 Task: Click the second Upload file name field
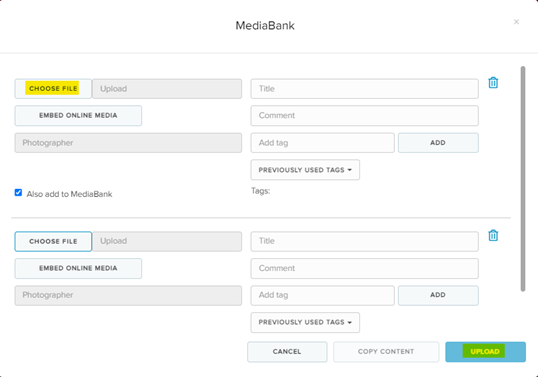point(167,241)
